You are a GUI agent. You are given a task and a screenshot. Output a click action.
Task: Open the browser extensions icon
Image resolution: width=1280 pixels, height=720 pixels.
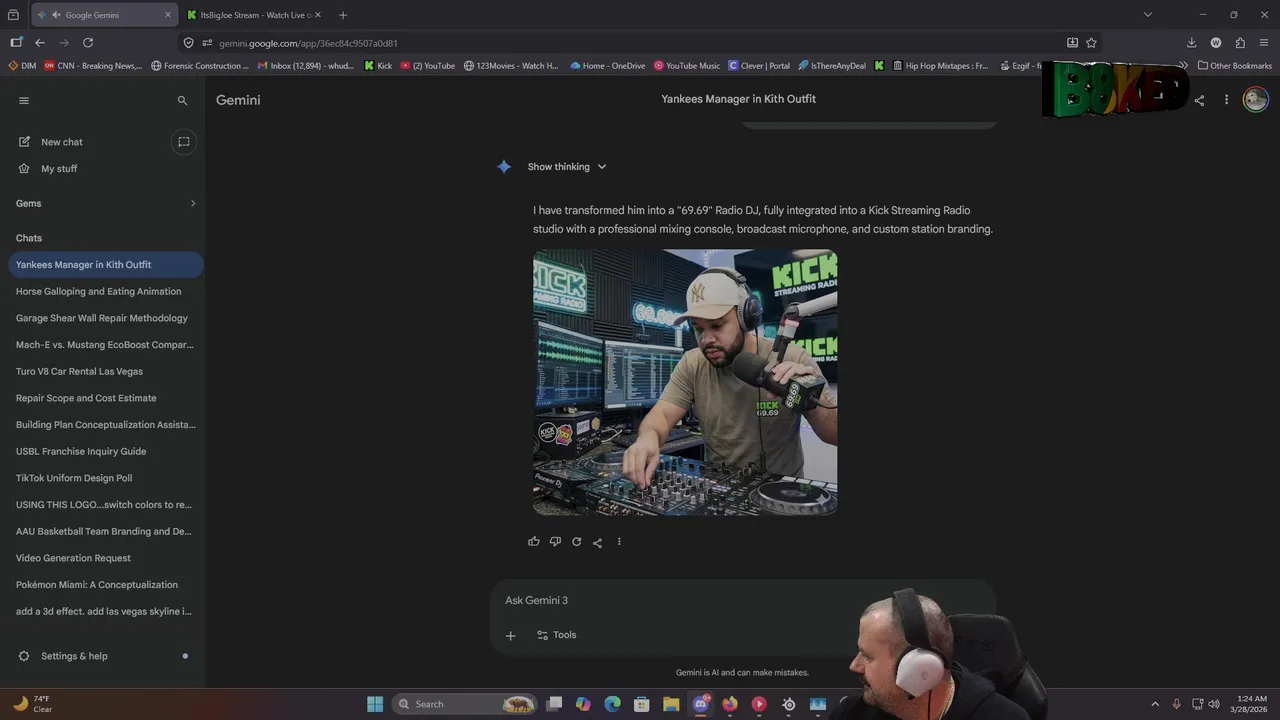pyautogui.click(x=1240, y=43)
